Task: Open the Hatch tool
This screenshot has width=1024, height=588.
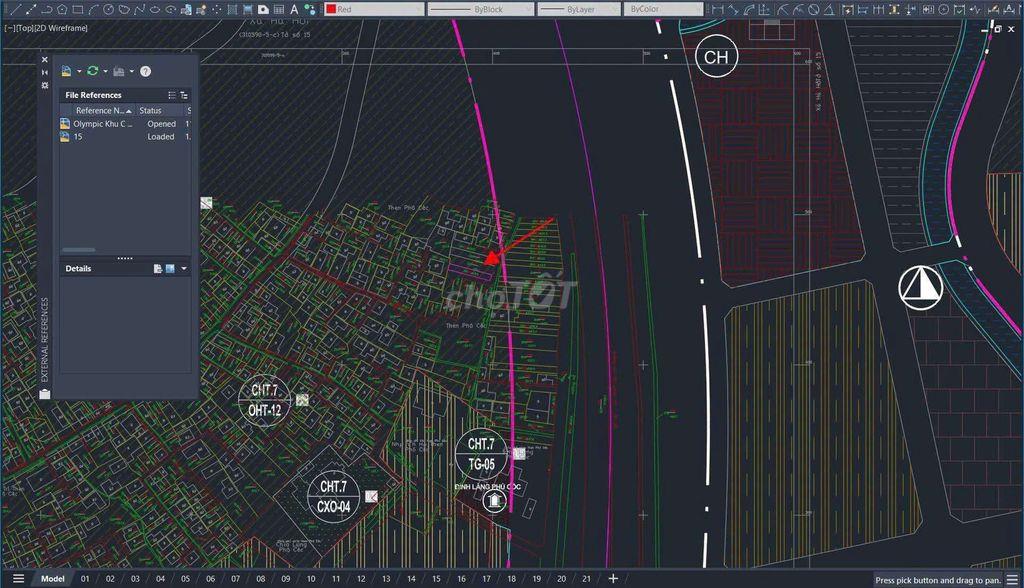Action: 232,9
